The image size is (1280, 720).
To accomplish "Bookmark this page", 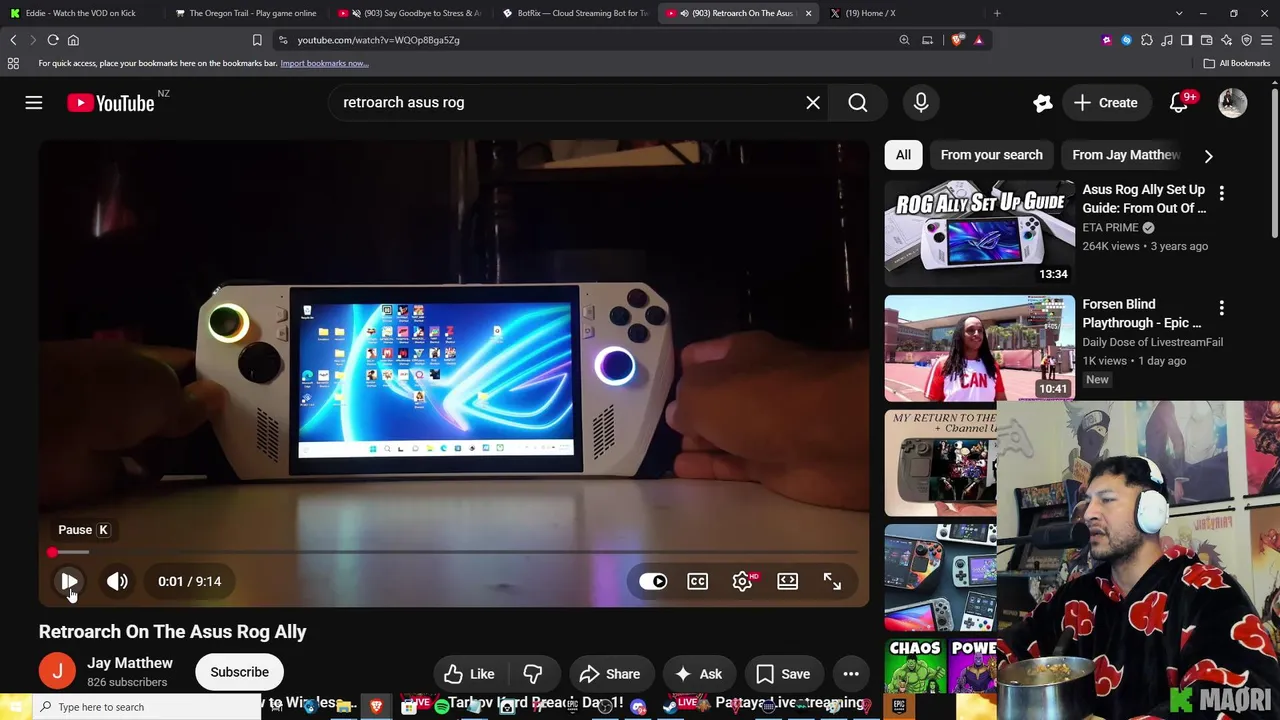I will click(x=257, y=40).
